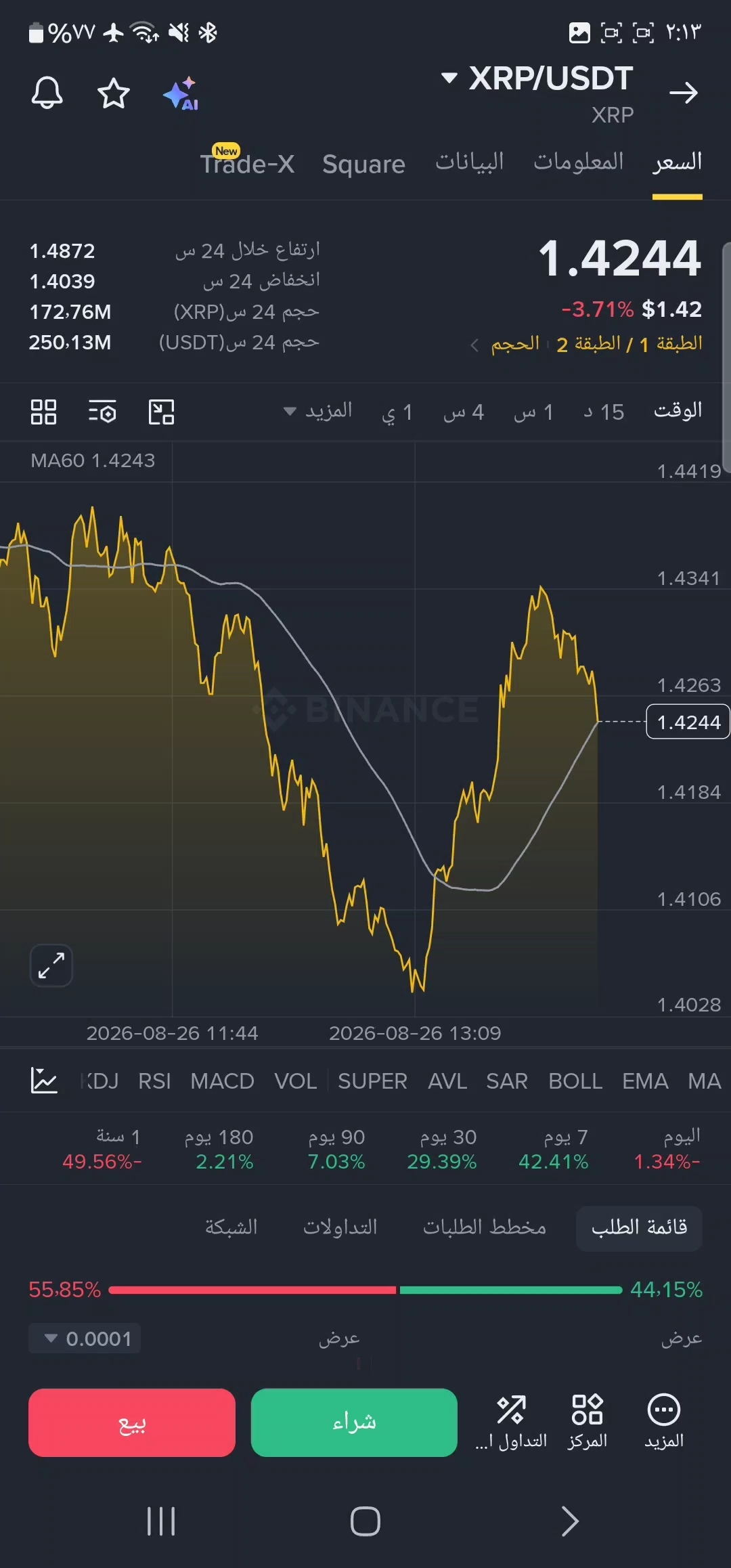Tap Android recent apps button
The width and height of the screenshot is (731, 1568).
[x=161, y=1521]
